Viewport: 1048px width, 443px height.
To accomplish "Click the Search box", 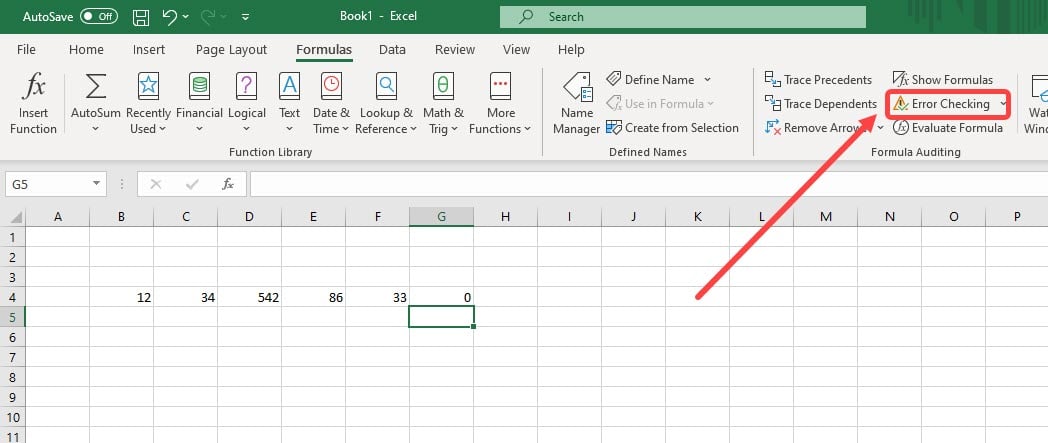I will [682, 17].
